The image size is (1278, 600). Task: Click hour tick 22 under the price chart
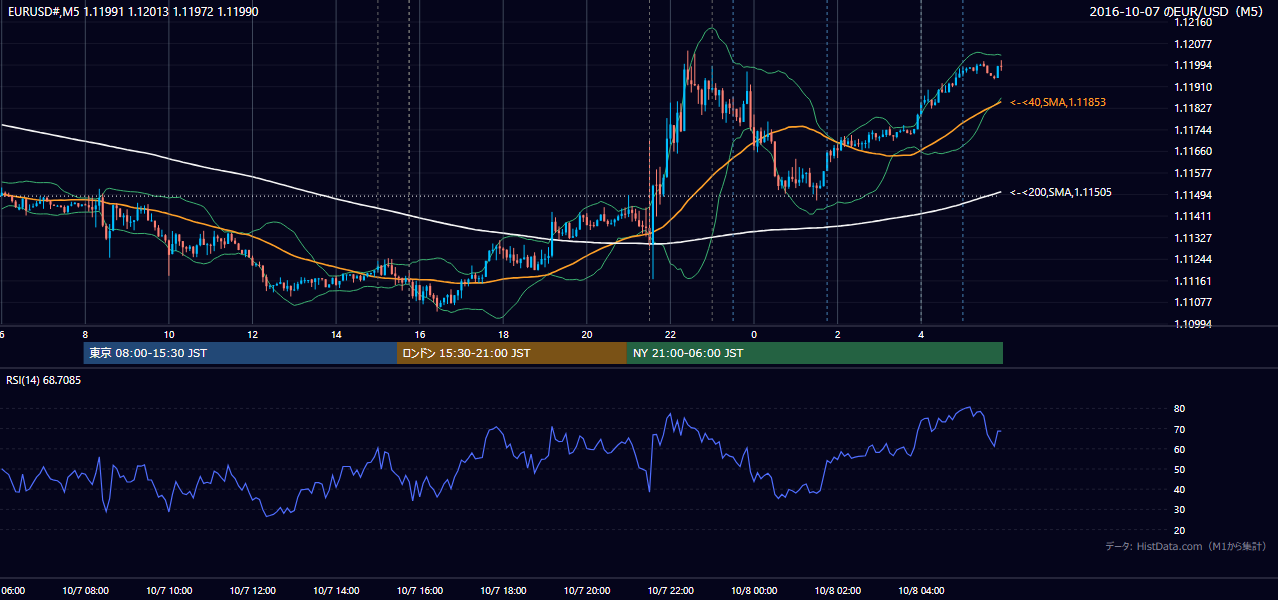click(x=670, y=335)
